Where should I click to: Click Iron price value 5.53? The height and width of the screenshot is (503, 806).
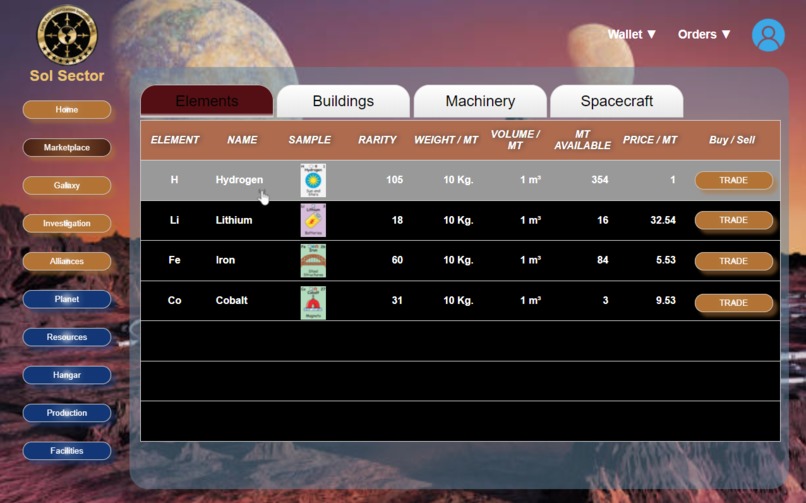click(666, 260)
